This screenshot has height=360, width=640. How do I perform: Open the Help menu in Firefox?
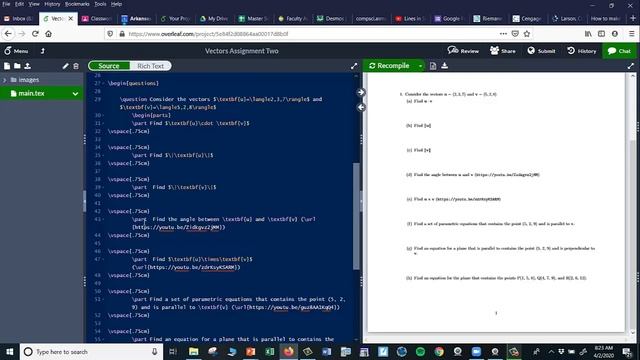[116, 4]
